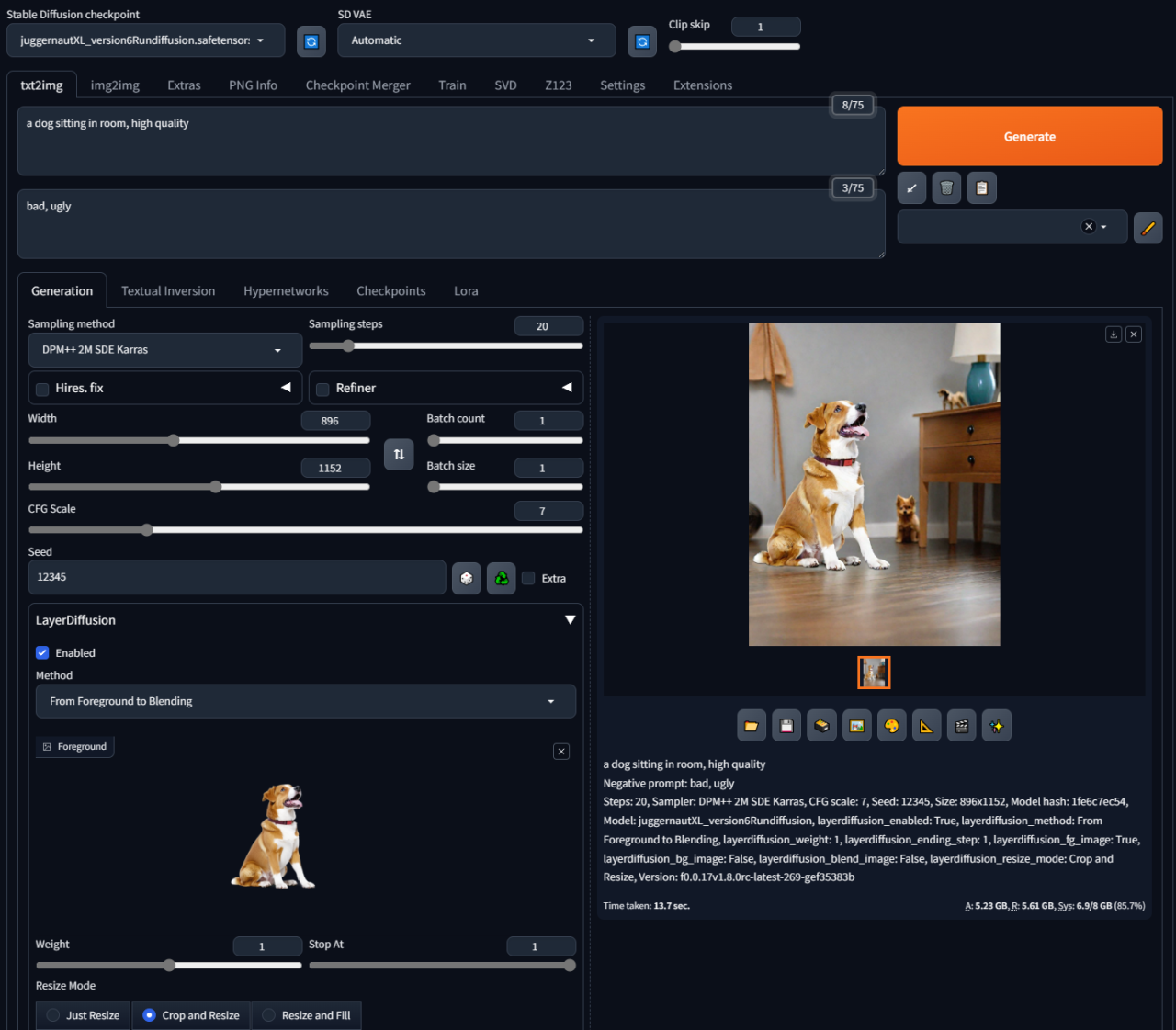
Task: Select the Just Resize mode
Action: pyautogui.click(x=84, y=1015)
